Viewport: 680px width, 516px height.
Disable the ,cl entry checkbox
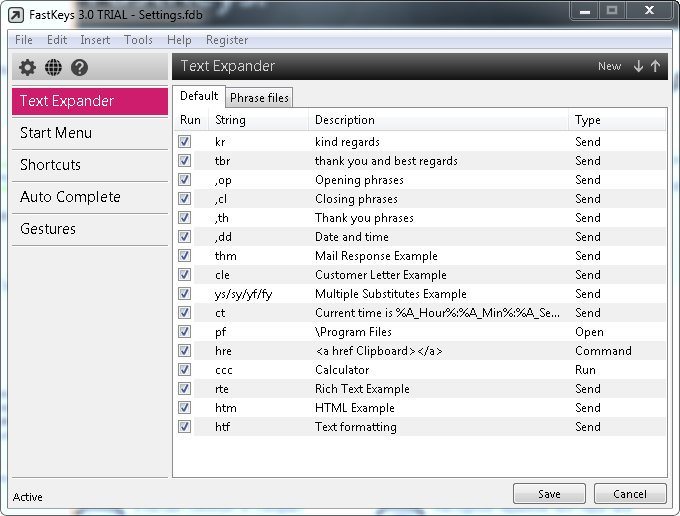[x=184, y=199]
